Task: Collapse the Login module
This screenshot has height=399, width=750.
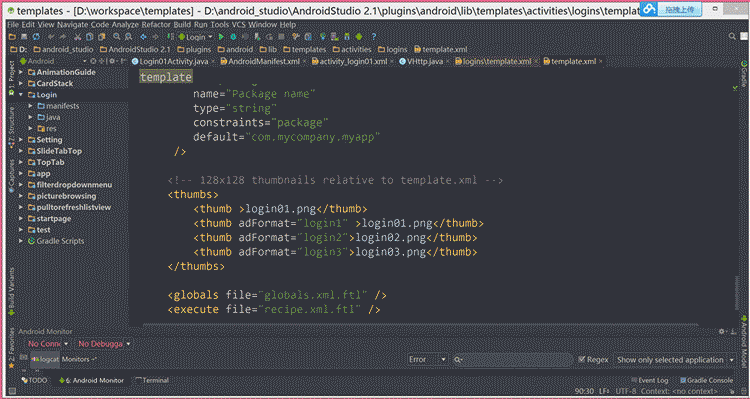Action: 21,95
